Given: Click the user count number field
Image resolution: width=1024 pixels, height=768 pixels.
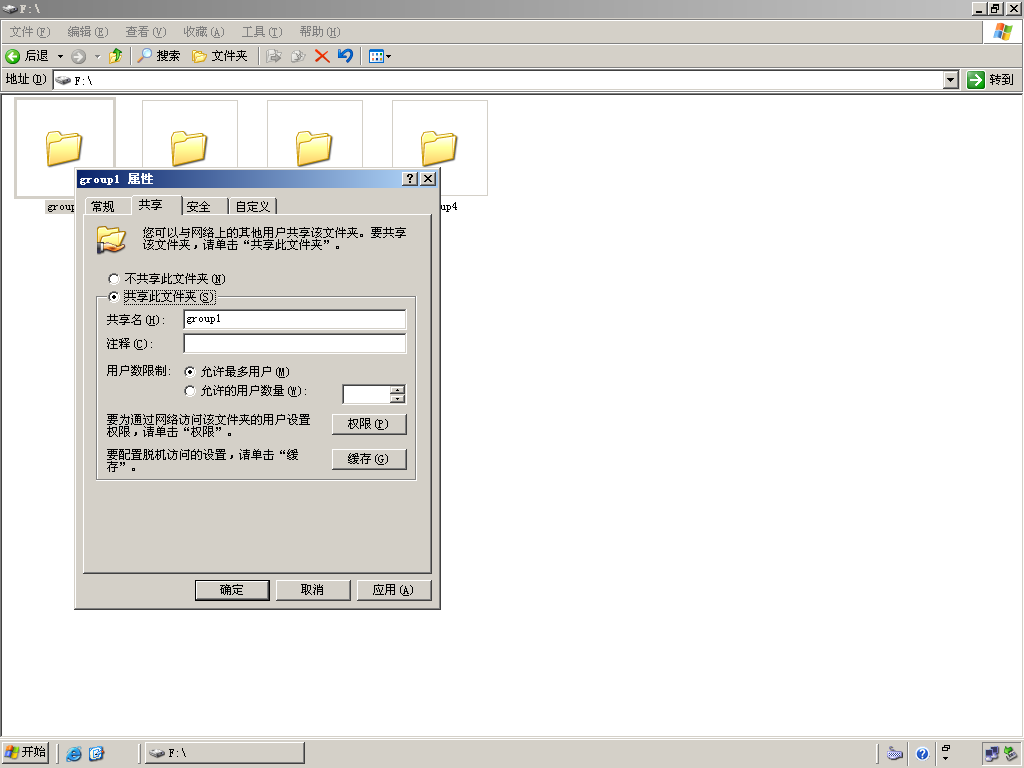Looking at the screenshot, I should tap(366, 394).
